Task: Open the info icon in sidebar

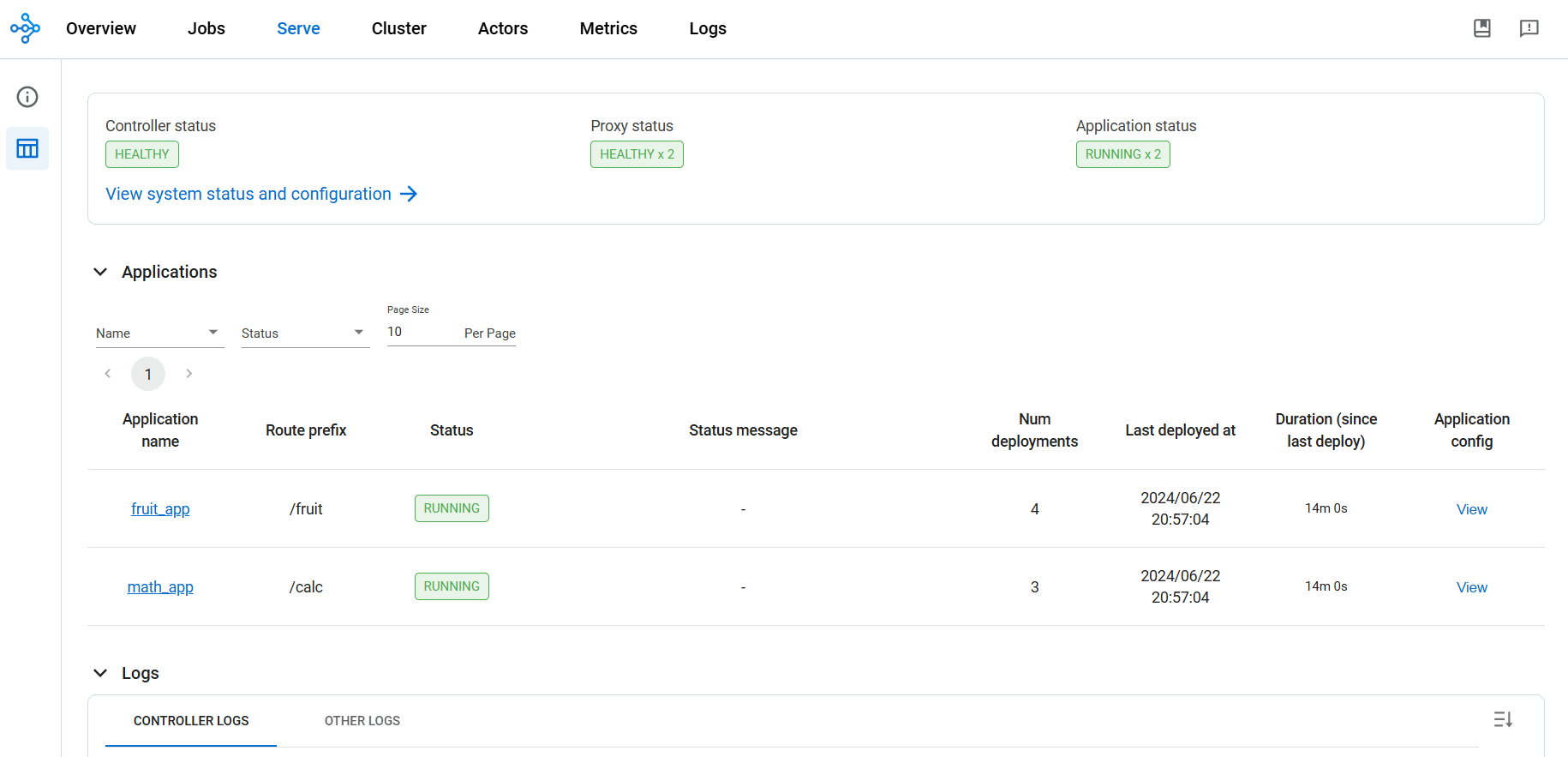Action: click(27, 97)
